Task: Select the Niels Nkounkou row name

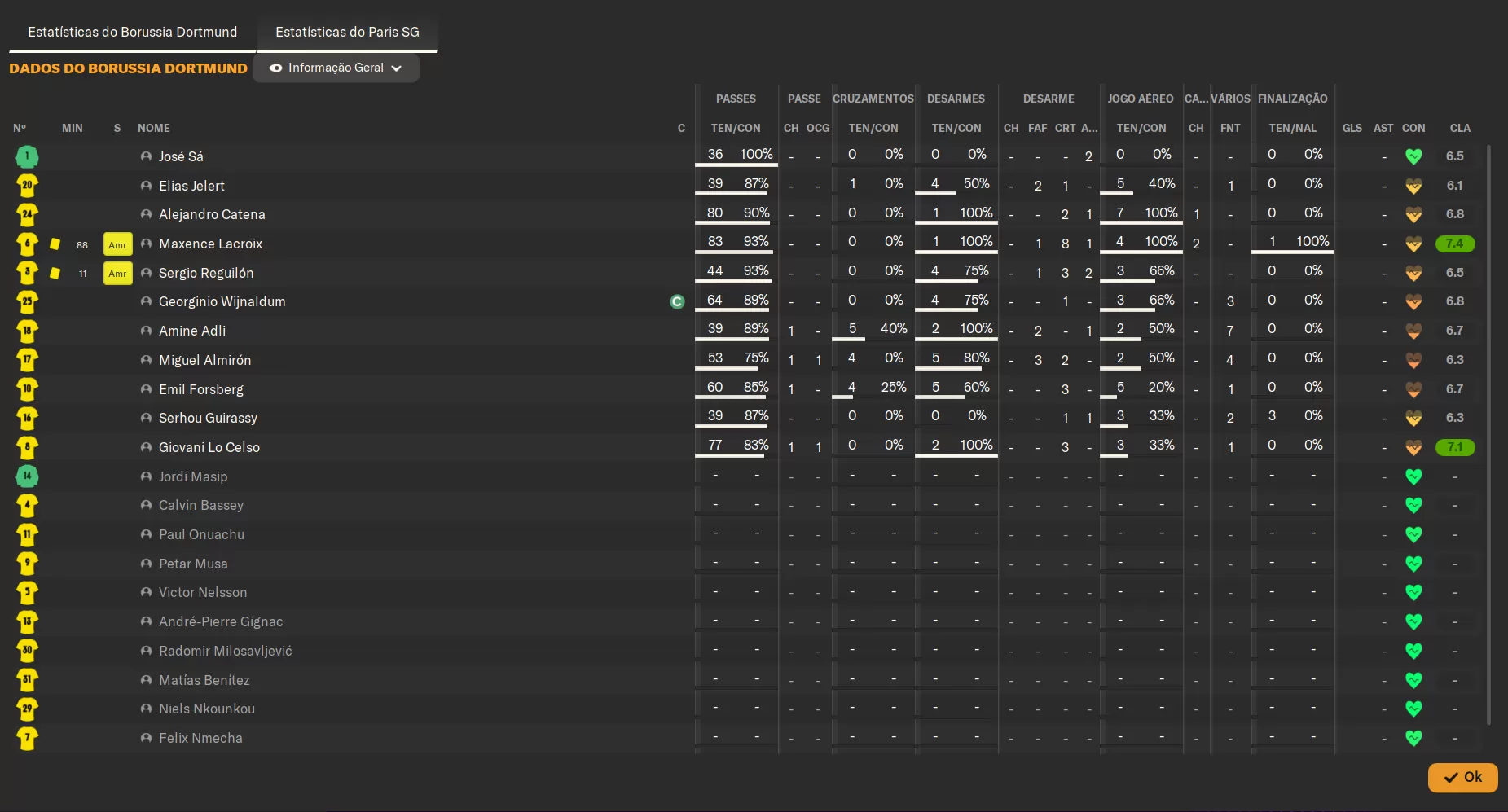Action: 207,709
